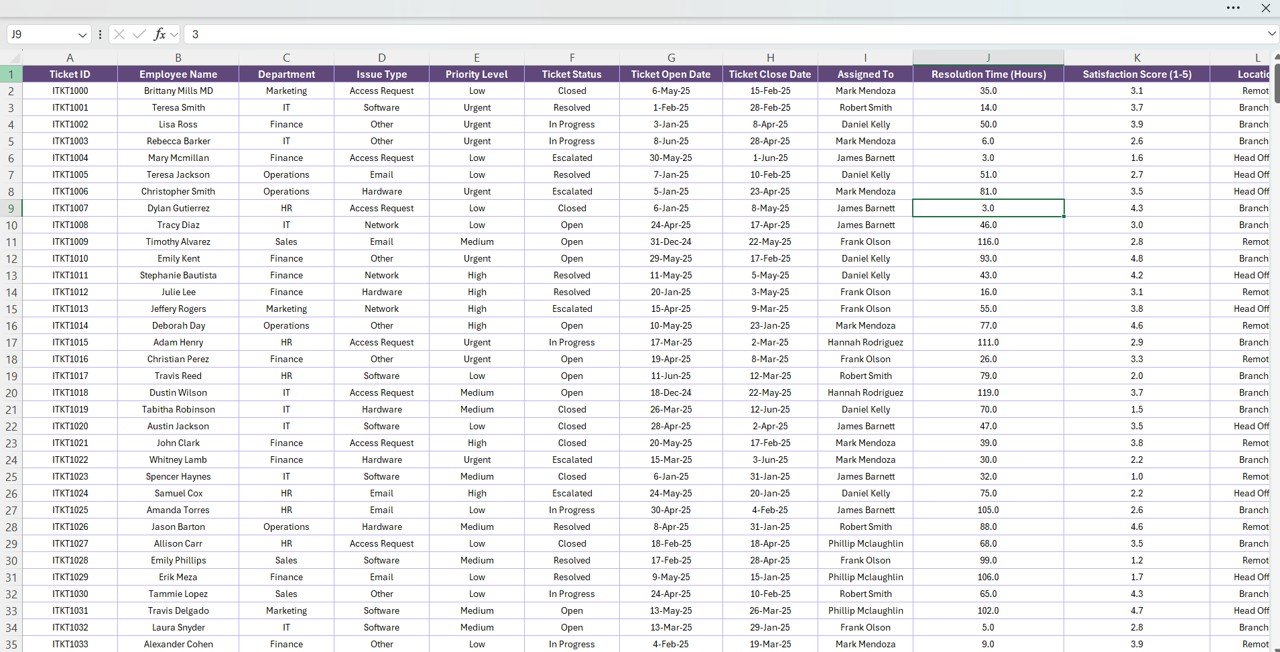Click the Enter checkmark in formula bar

(138, 34)
